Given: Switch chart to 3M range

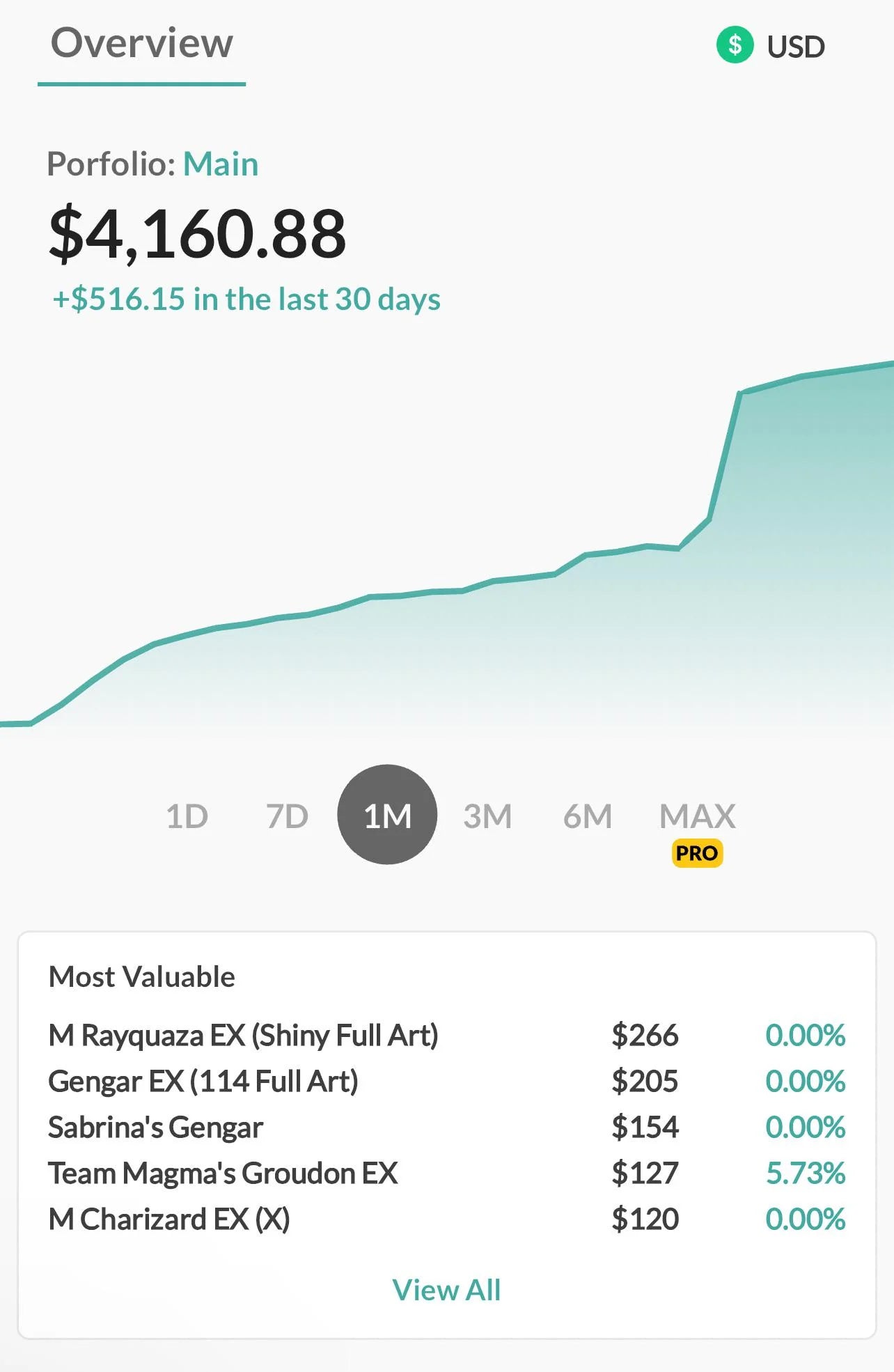Looking at the screenshot, I should (x=487, y=816).
